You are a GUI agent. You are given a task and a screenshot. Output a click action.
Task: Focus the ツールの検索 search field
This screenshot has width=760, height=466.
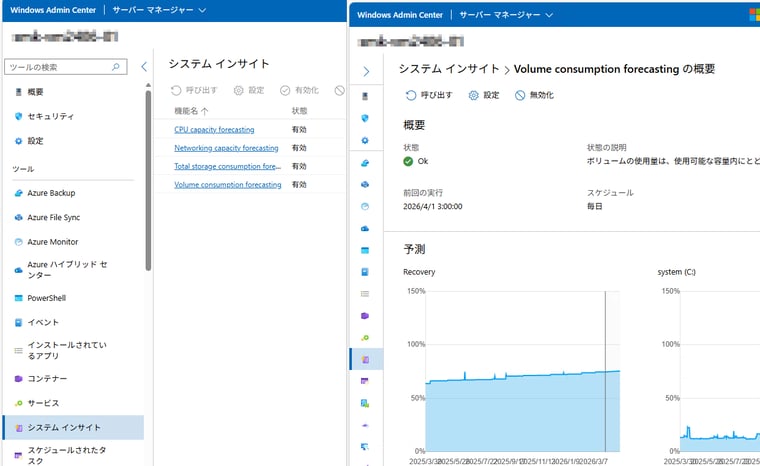(66, 67)
